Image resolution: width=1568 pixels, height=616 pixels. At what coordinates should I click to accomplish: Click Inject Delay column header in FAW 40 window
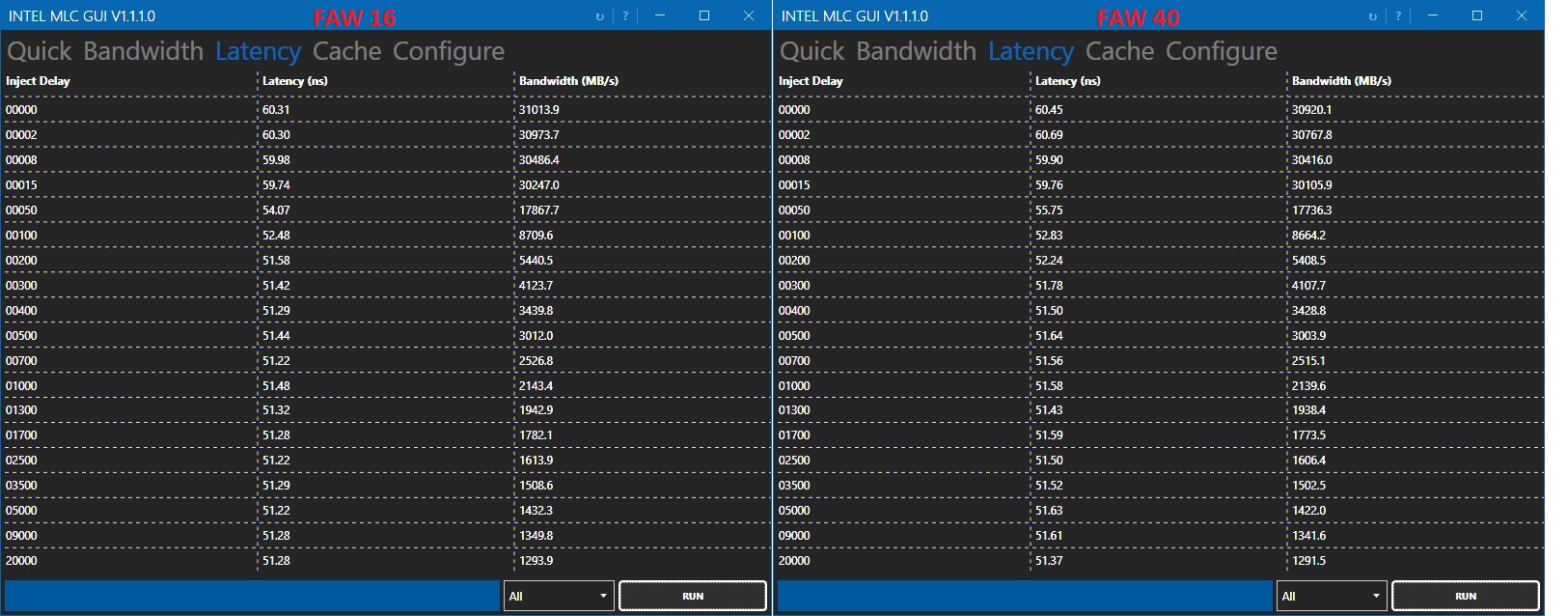811,81
